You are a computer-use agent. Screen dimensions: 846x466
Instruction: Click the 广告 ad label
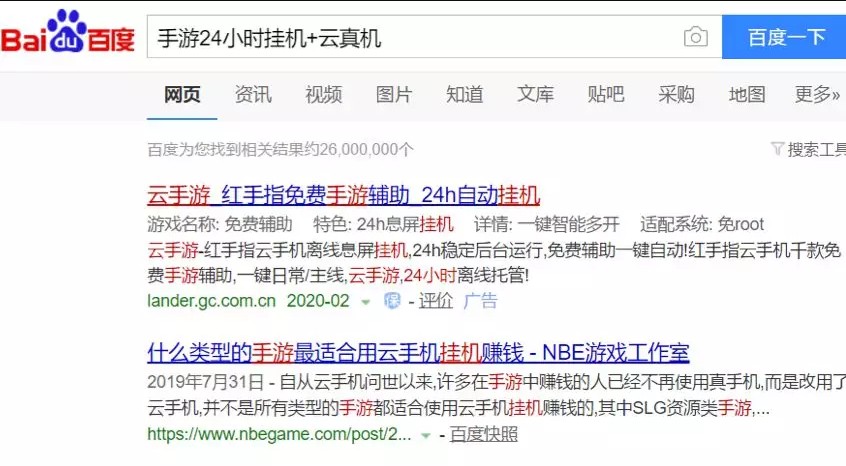pyautogui.click(x=480, y=301)
